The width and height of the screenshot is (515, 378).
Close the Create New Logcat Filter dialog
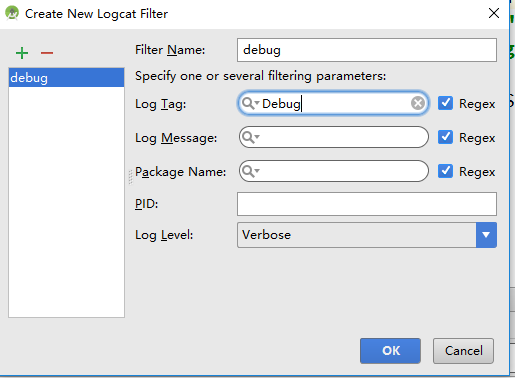(x=494, y=13)
